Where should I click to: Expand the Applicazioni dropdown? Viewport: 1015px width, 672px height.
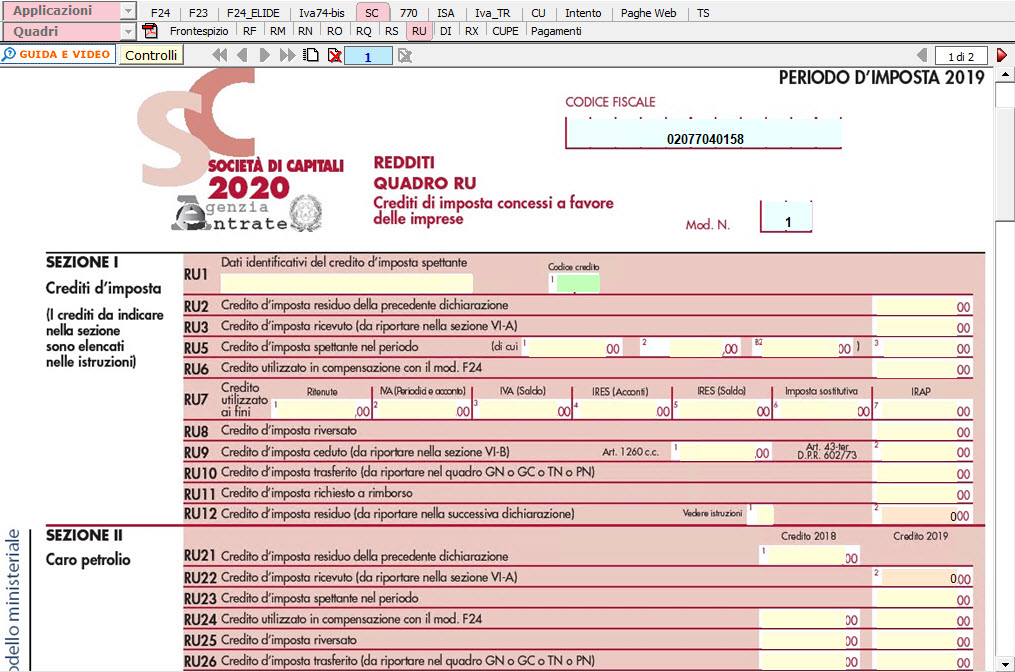(128, 11)
